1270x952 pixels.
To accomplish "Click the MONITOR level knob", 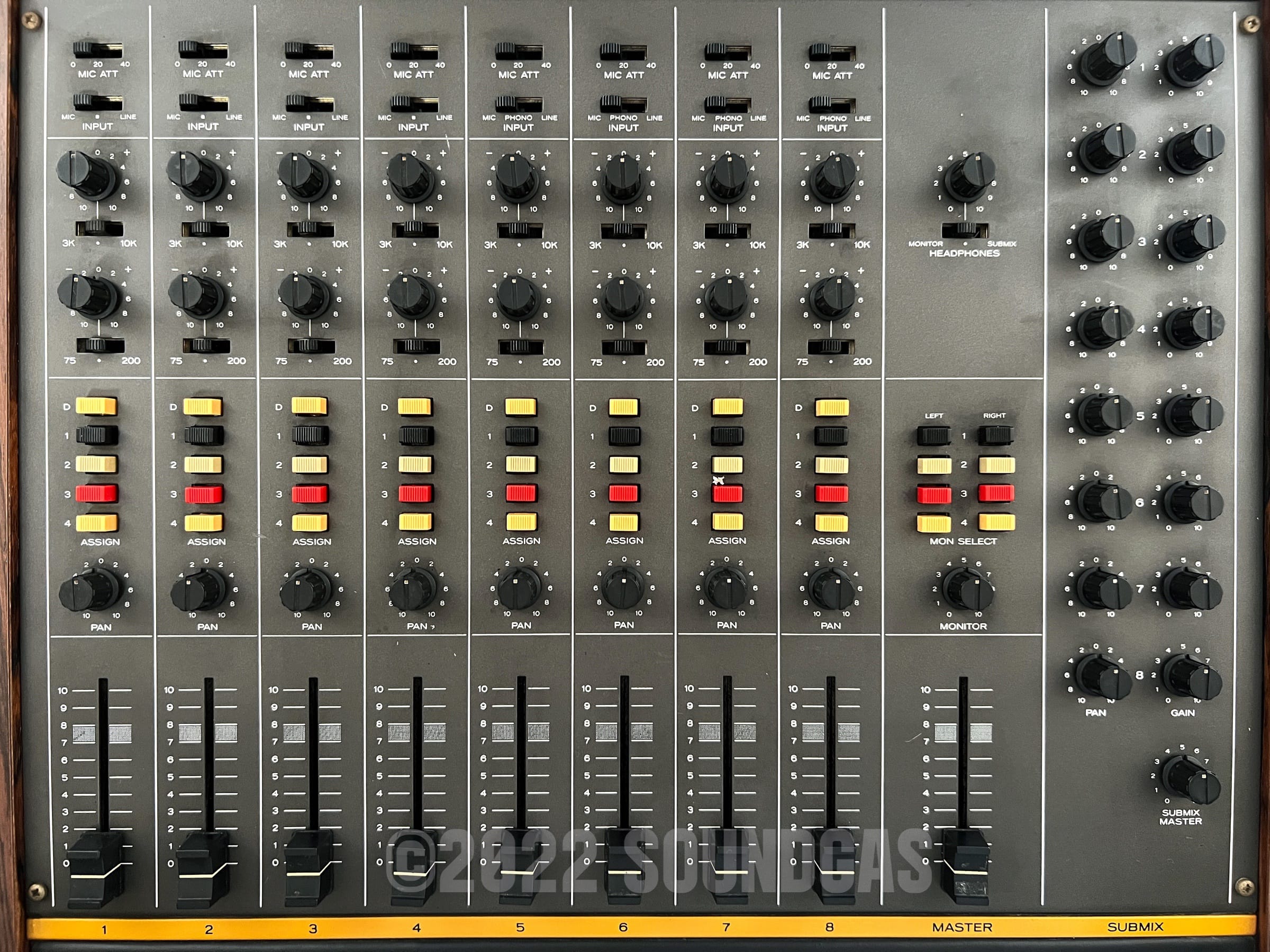I will point(968,589).
